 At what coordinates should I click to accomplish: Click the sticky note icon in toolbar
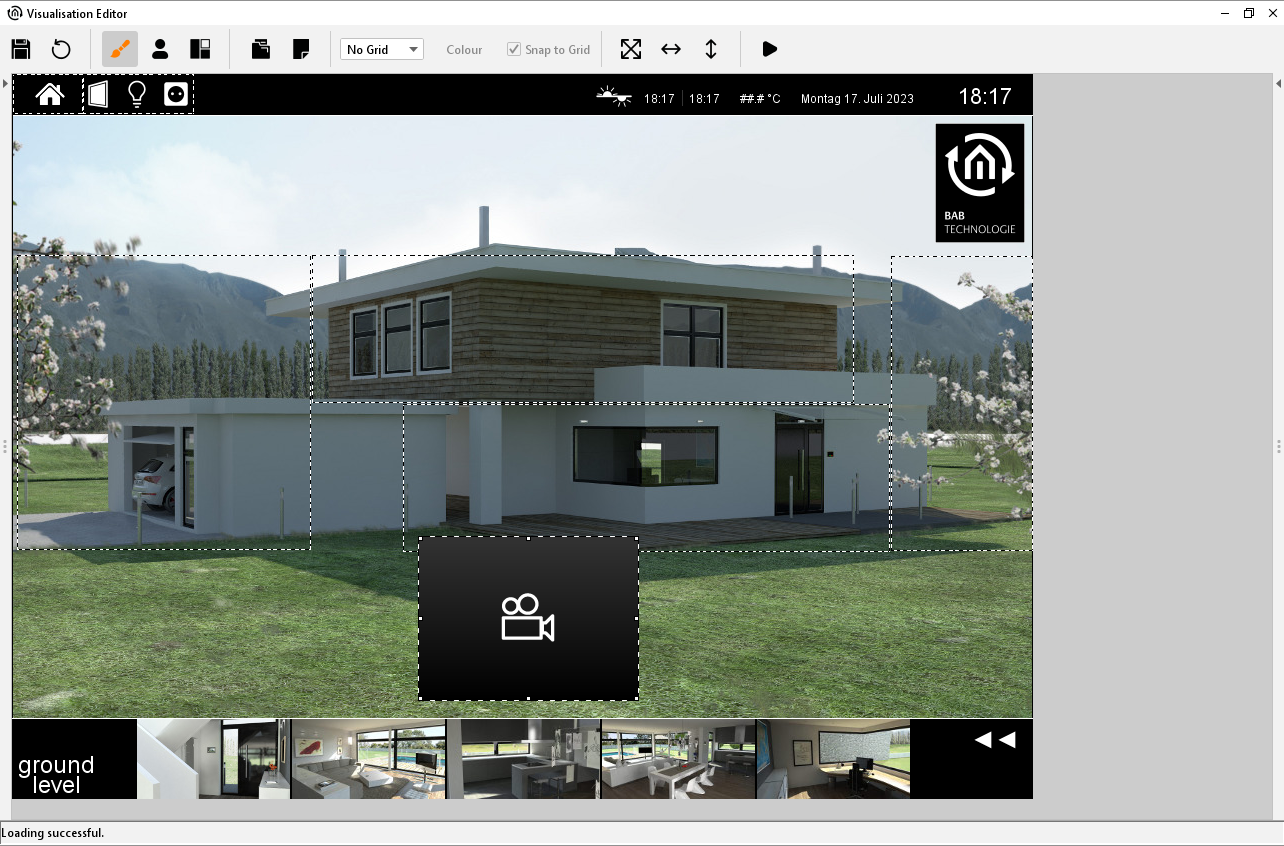coord(300,49)
